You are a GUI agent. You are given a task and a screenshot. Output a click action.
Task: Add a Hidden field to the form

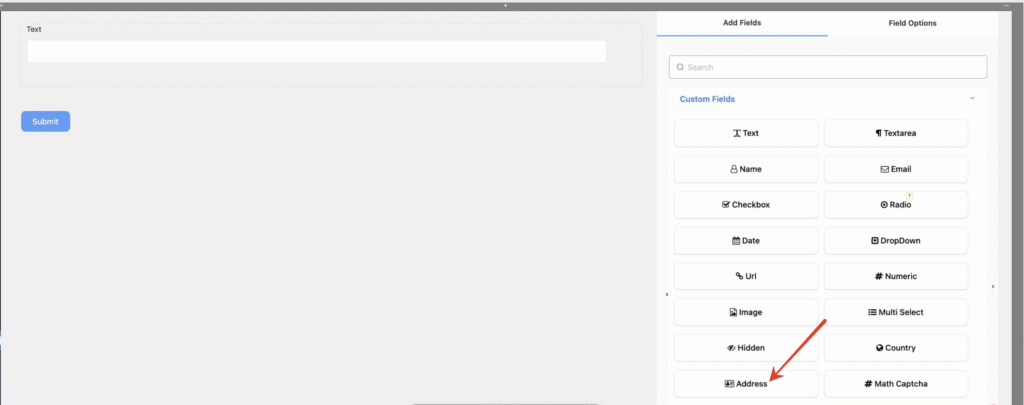tap(745, 348)
